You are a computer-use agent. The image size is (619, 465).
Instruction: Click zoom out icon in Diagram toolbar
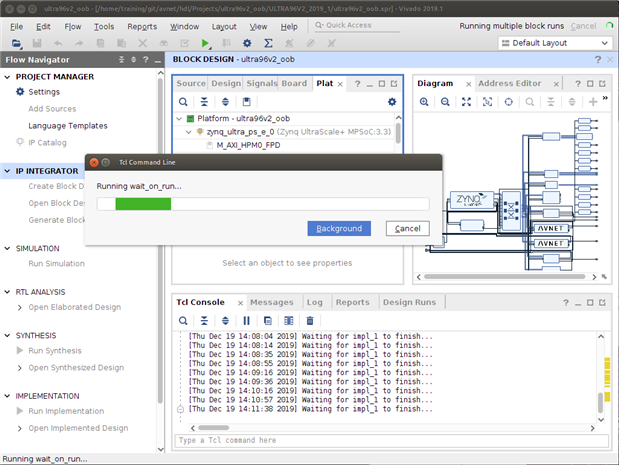click(446, 102)
